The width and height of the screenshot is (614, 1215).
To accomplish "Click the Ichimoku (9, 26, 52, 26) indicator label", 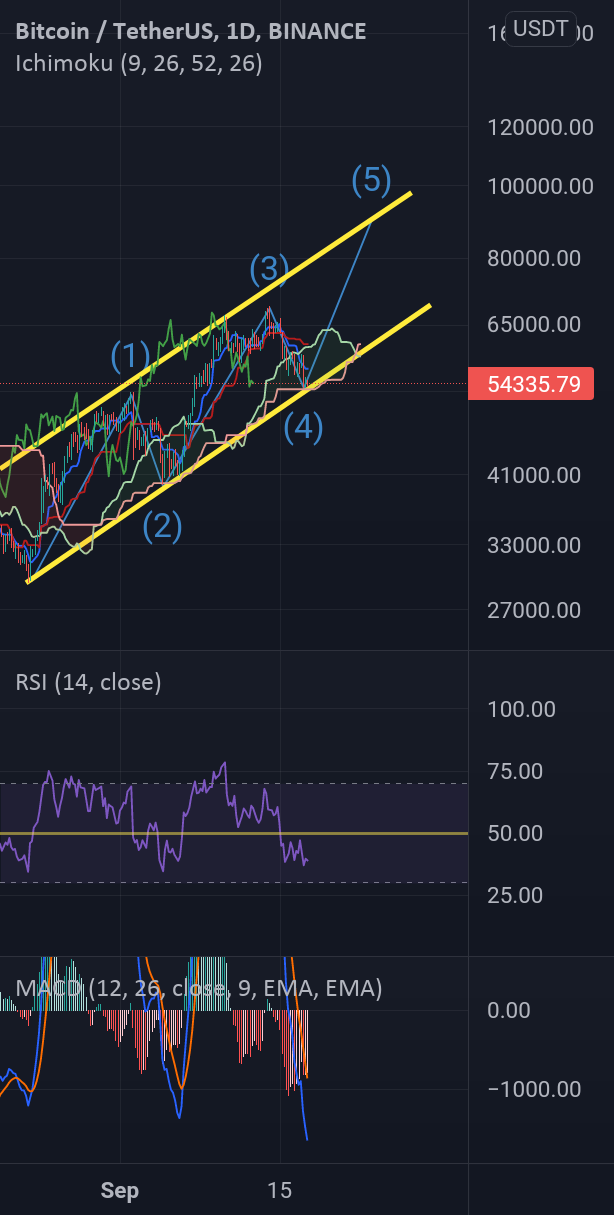I will [x=139, y=64].
